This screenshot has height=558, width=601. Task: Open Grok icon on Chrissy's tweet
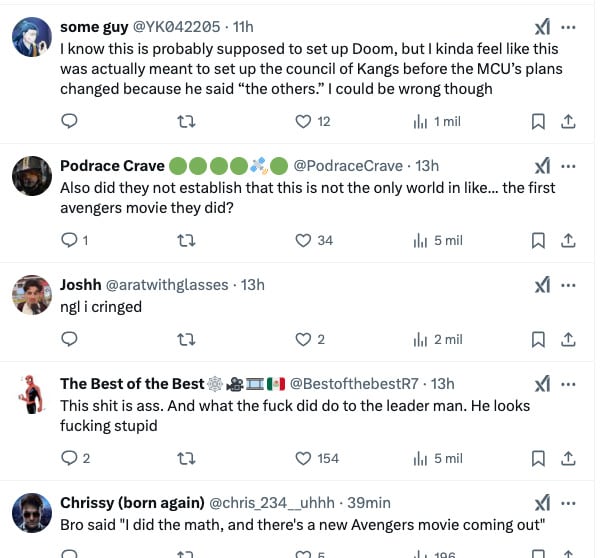542,502
